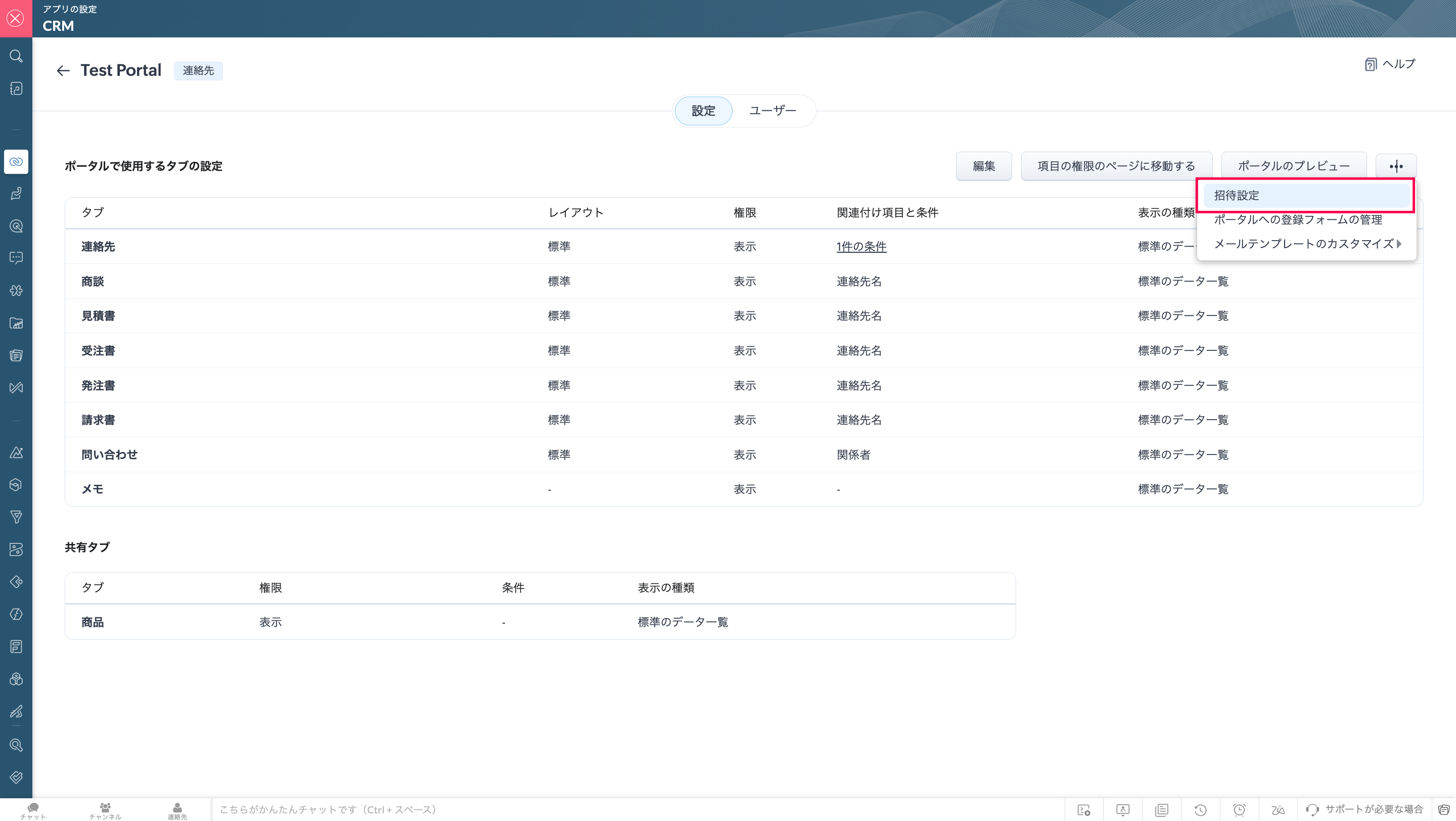Open the 1件の条件 link
Viewport: 1456px width, 821px height.
coord(861,247)
